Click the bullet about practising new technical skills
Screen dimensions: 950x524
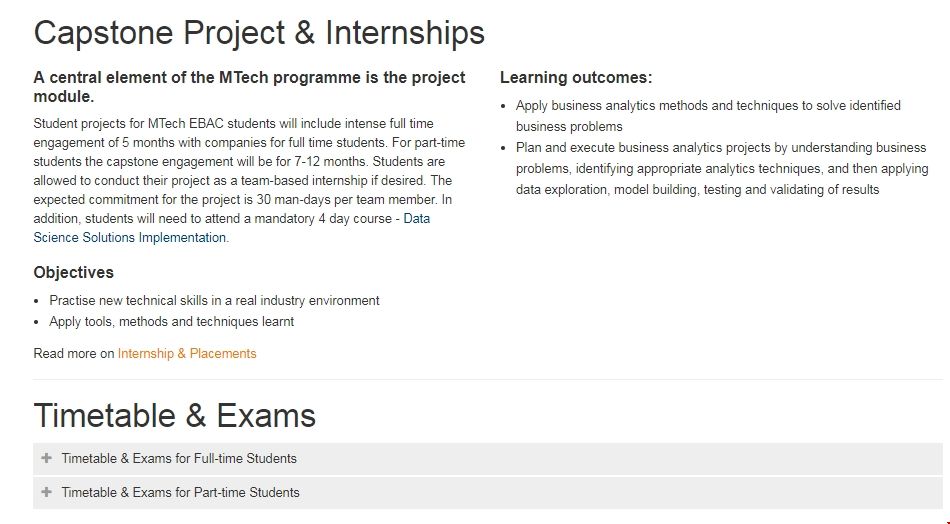pos(214,300)
